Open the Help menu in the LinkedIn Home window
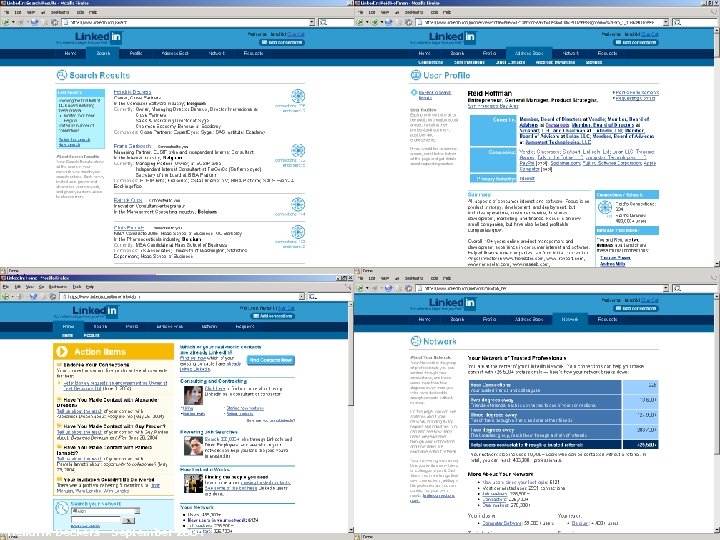 pos(90,287)
